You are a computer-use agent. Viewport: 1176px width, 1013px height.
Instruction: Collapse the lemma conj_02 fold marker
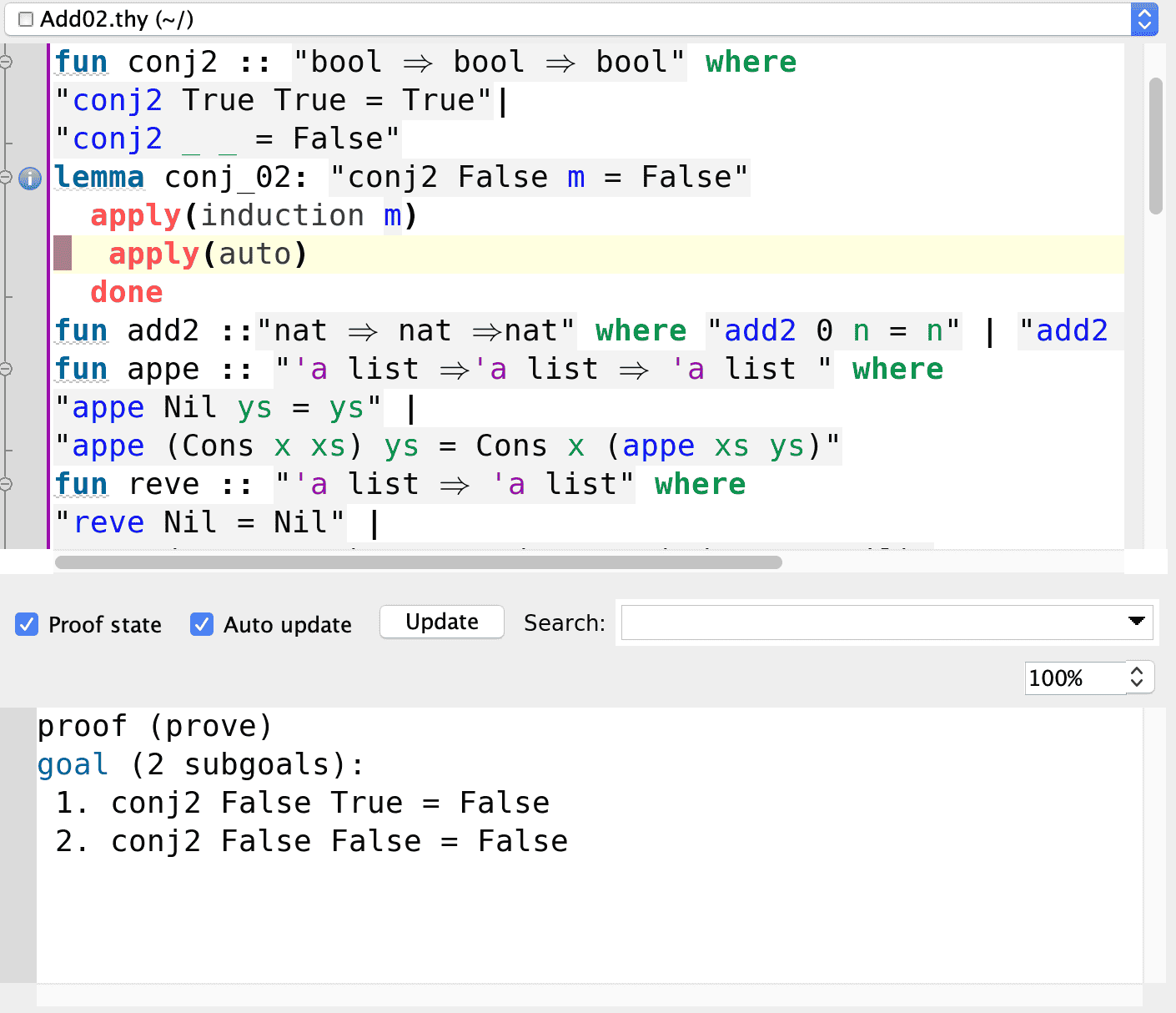pos(6,177)
